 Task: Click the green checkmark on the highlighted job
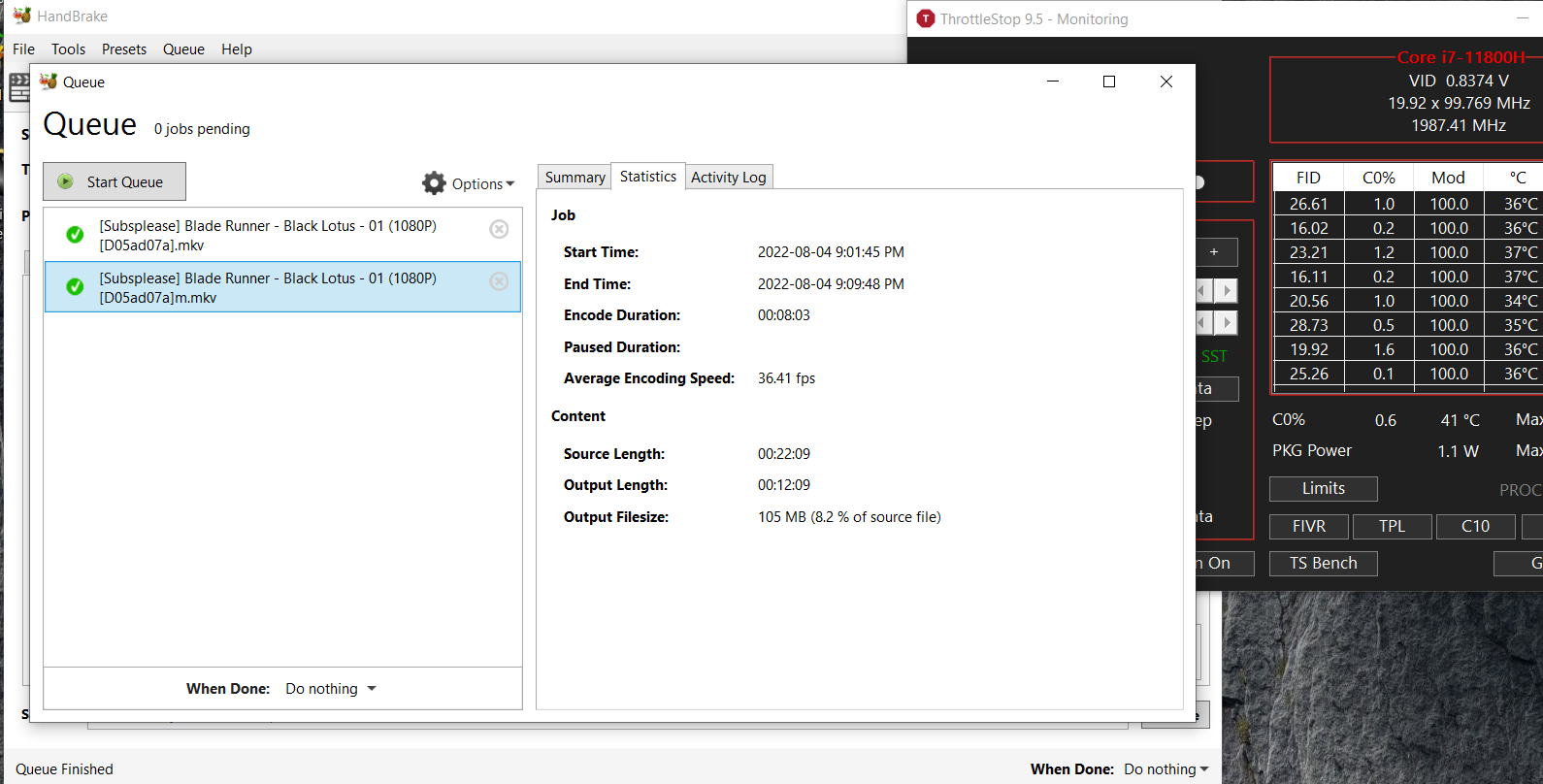pyautogui.click(x=75, y=286)
